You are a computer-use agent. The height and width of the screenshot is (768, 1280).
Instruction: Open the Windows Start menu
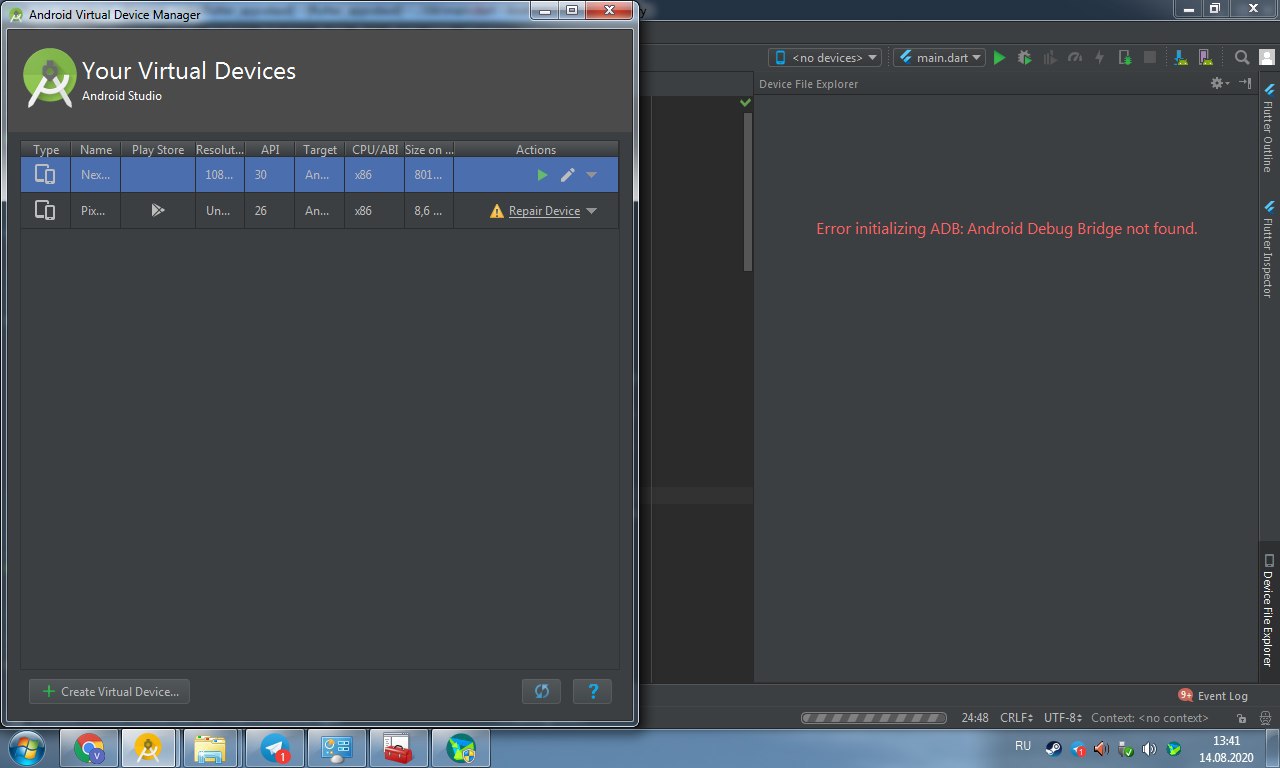click(x=26, y=747)
